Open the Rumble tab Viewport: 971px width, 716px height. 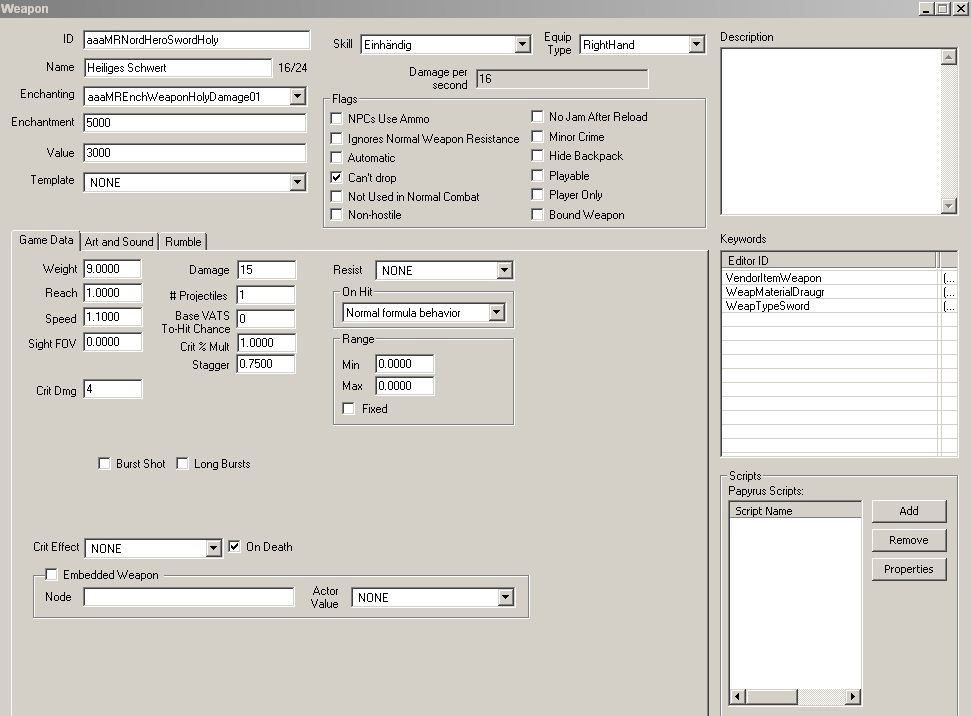tap(183, 241)
